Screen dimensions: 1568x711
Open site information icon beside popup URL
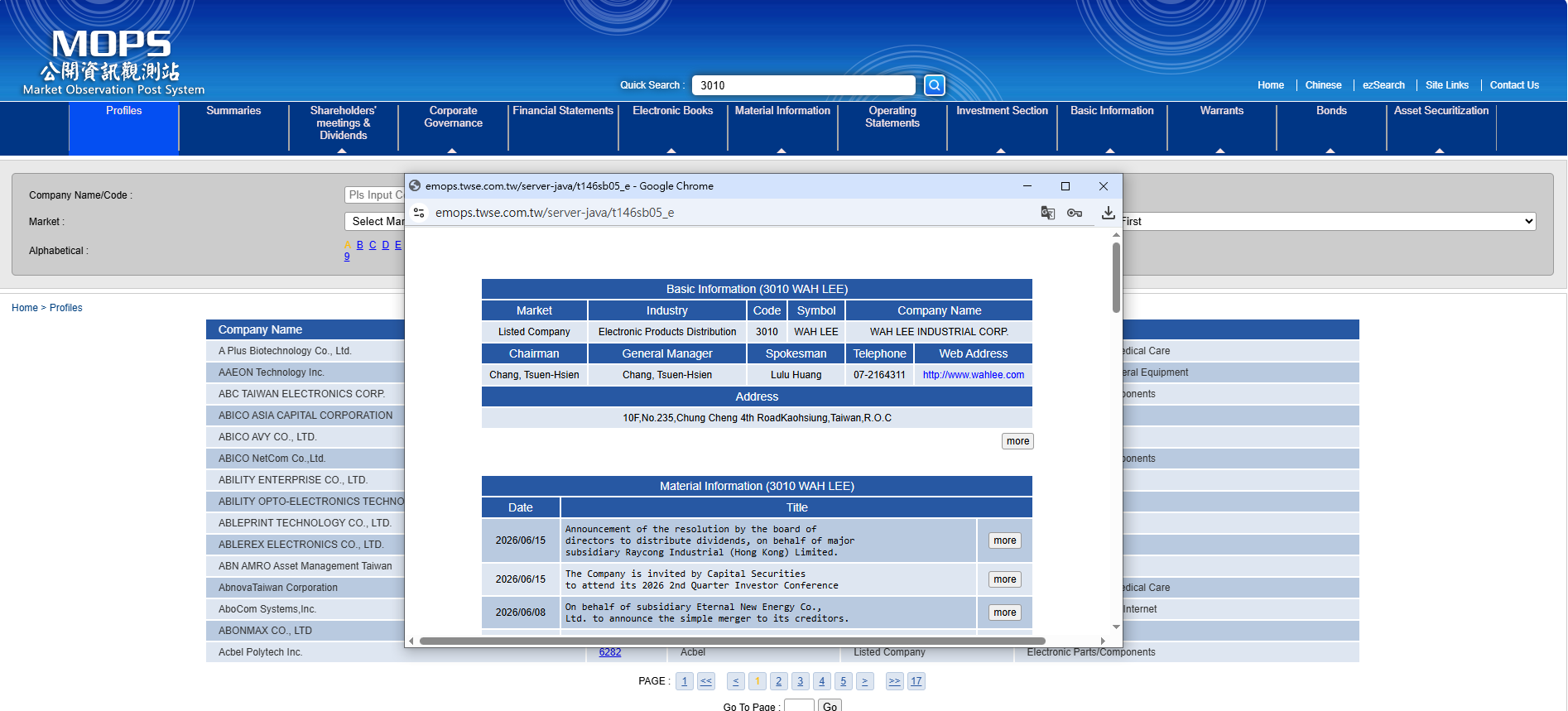pyautogui.click(x=419, y=213)
